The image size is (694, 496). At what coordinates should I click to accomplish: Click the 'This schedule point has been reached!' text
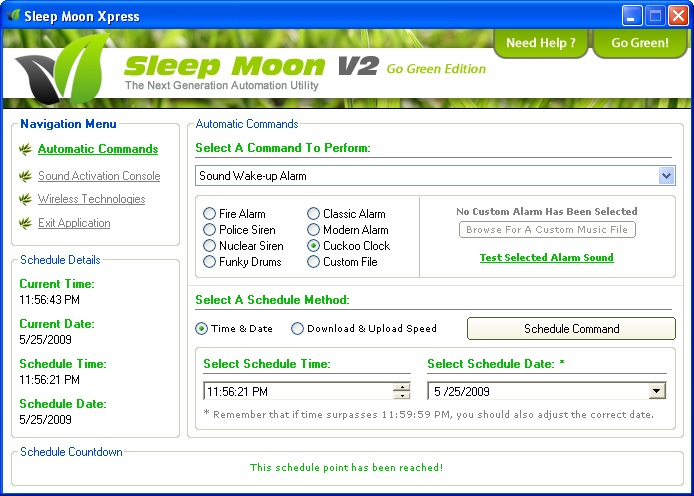[347, 468]
